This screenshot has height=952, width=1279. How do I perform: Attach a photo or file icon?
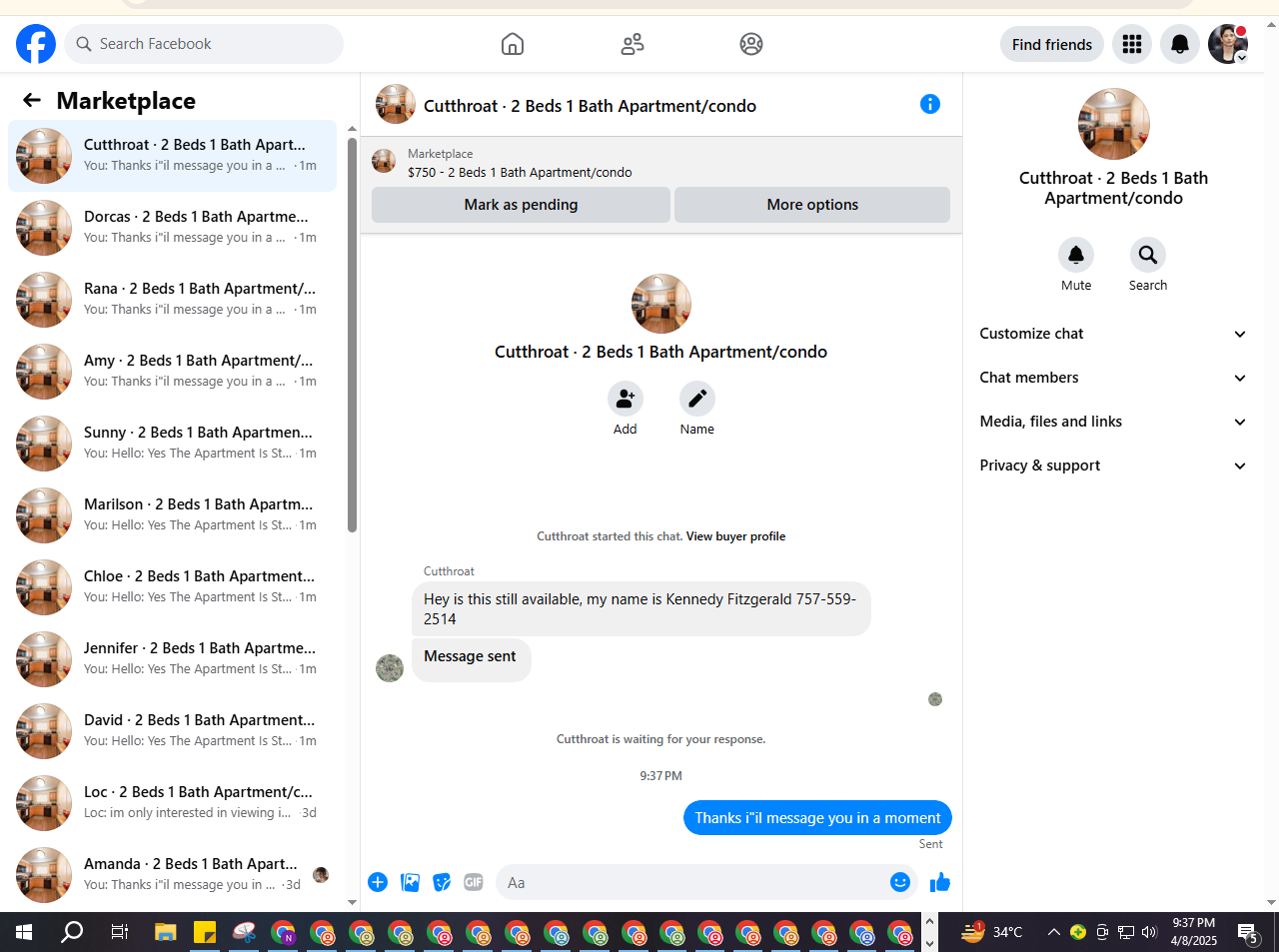410,882
